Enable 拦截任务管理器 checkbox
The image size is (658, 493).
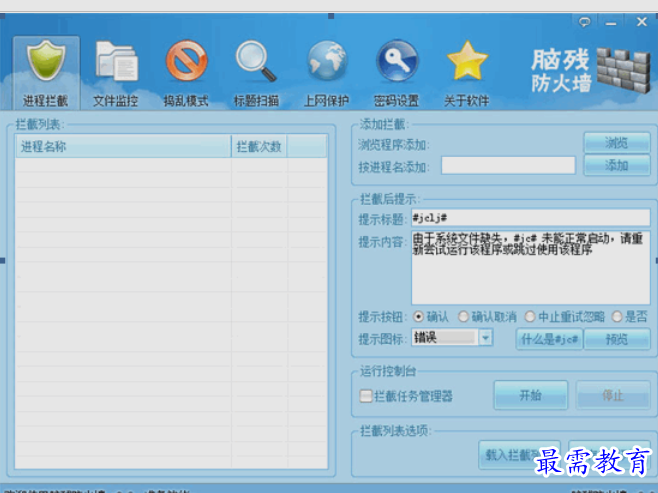(x=366, y=396)
